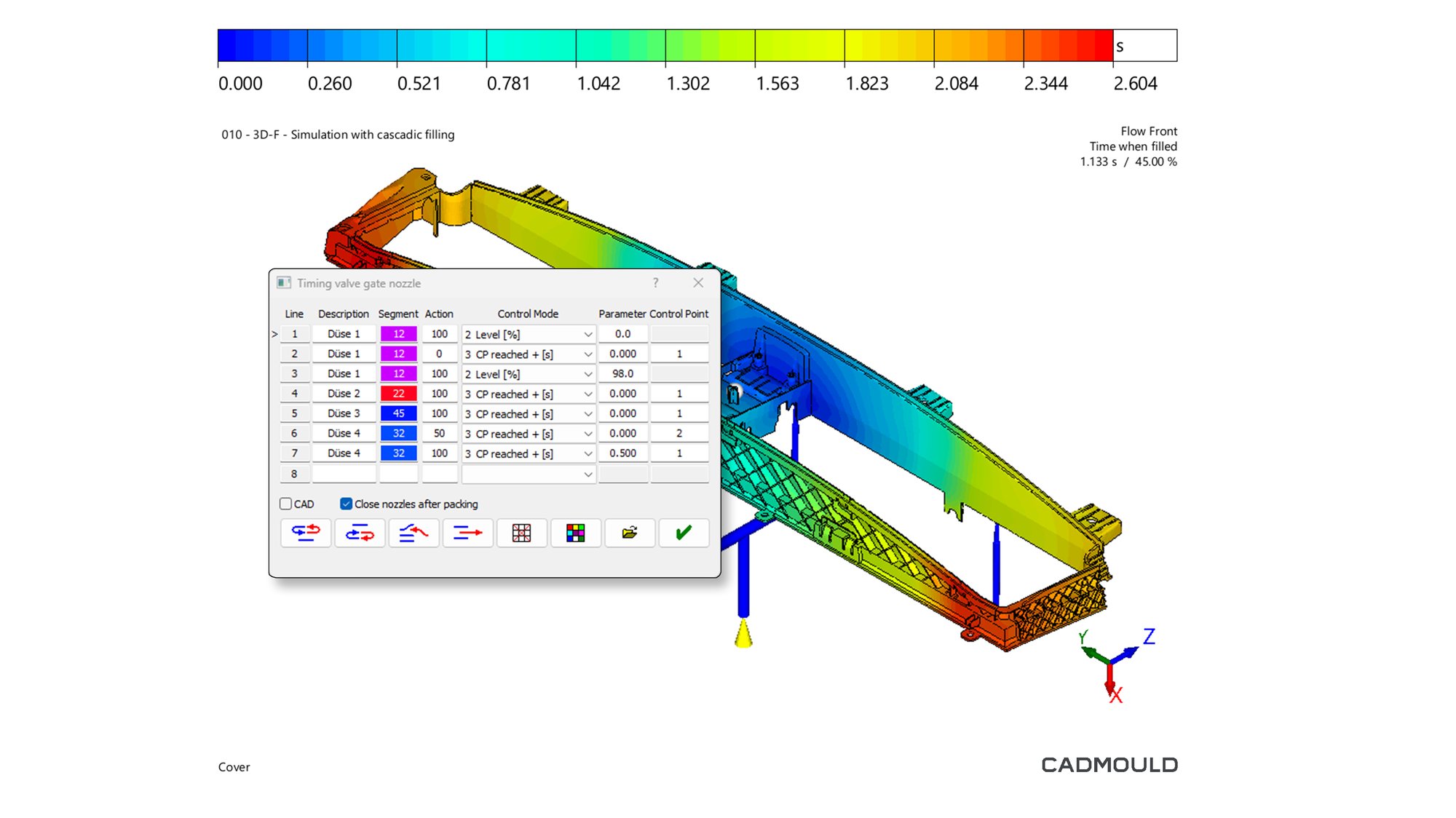Open the empty Control Mode dropdown in line 8
Image resolution: width=1456 pixels, height=818 pixels.
[x=587, y=474]
